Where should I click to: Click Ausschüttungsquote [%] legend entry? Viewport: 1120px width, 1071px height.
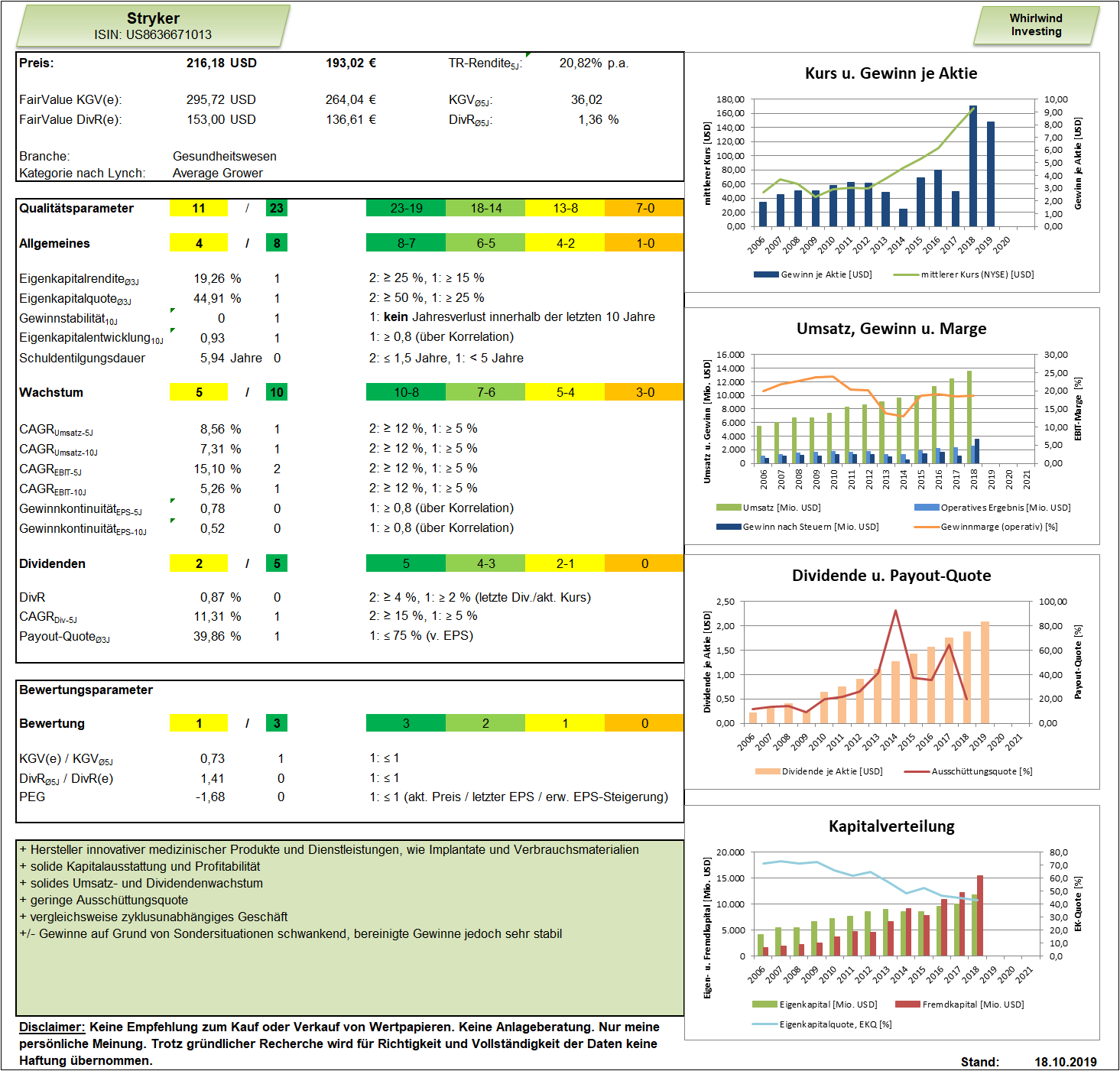point(969,771)
